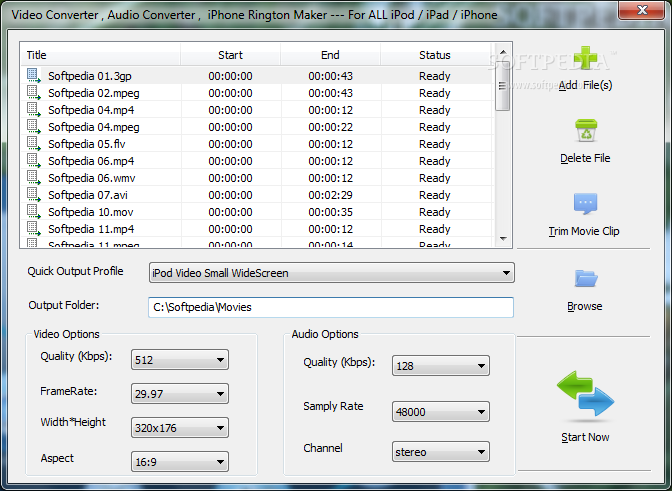
Task: Open the Video Quality (Kbps) 512 dropdown
Action: pos(180,359)
